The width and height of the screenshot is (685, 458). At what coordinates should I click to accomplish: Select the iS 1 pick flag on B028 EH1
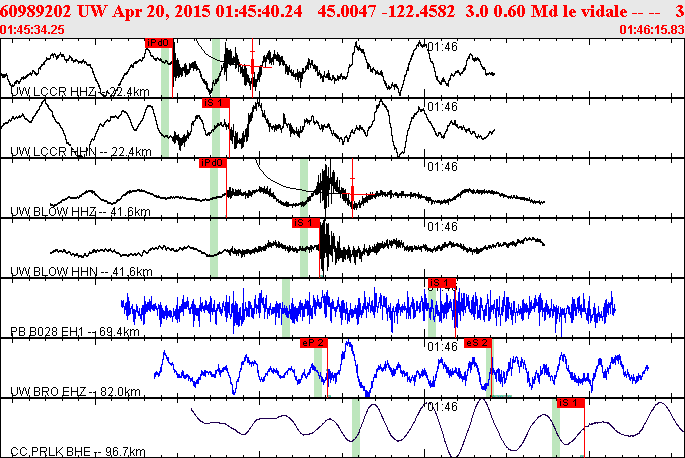(442, 283)
